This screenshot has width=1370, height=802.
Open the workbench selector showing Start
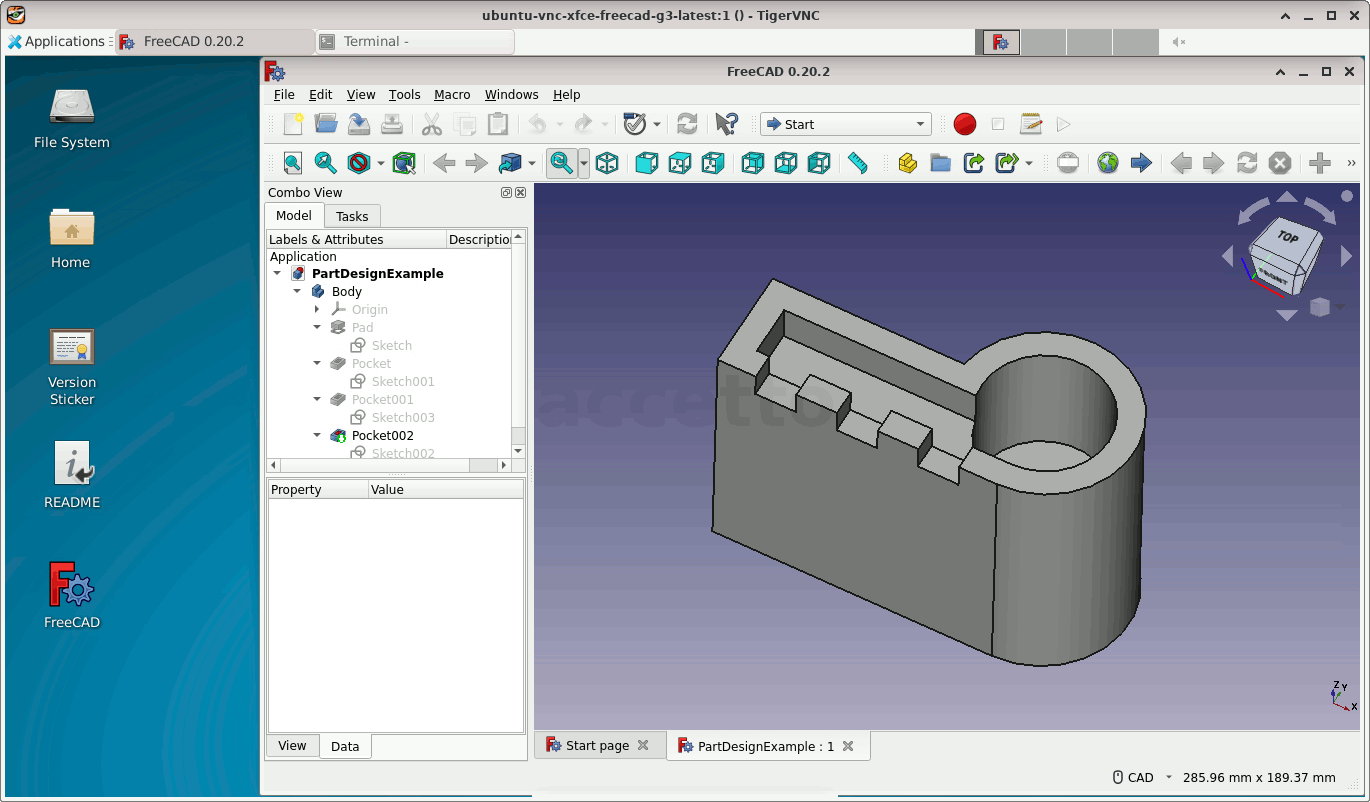(846, 124)
